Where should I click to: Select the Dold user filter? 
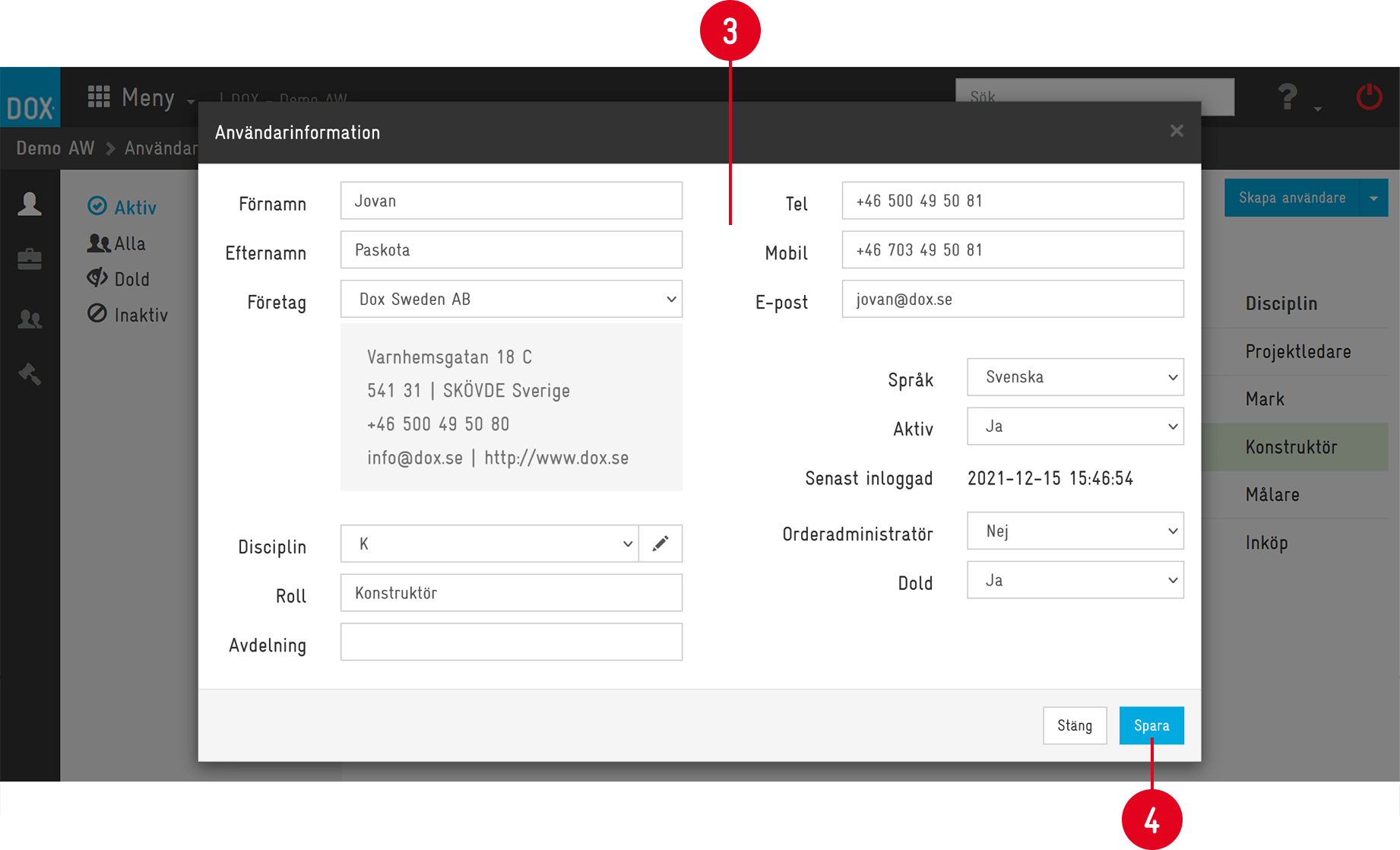(118, 279)
